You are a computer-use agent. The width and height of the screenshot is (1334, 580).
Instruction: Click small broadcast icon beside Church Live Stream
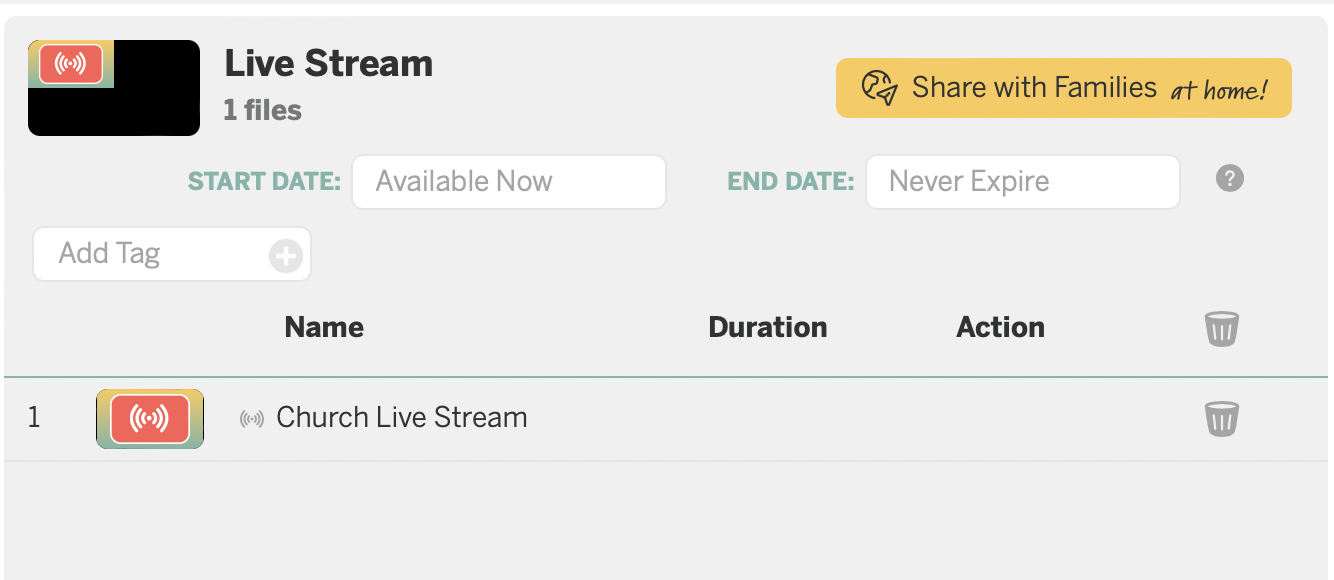tap(252, 418)
